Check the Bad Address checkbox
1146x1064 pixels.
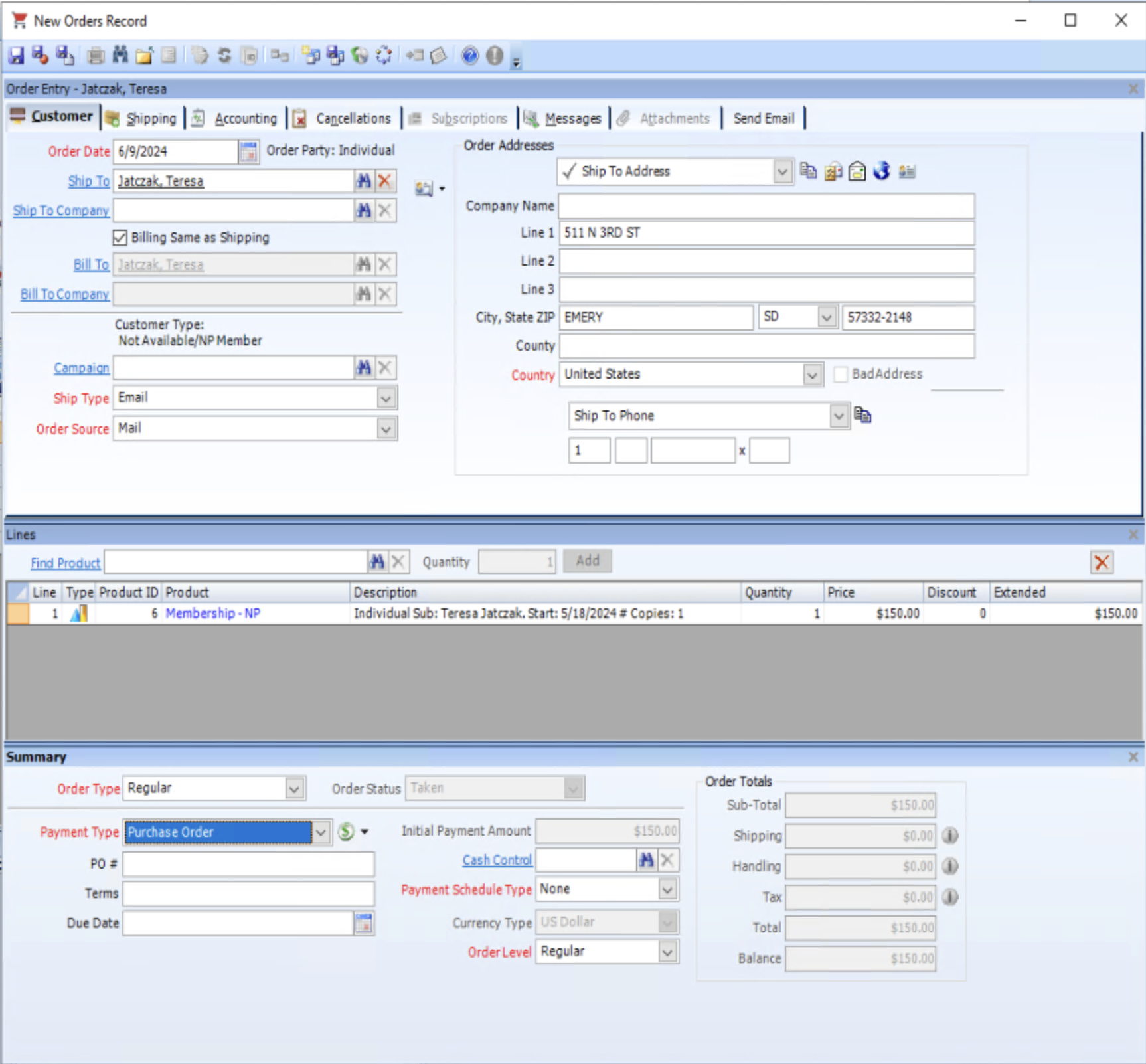841,374
